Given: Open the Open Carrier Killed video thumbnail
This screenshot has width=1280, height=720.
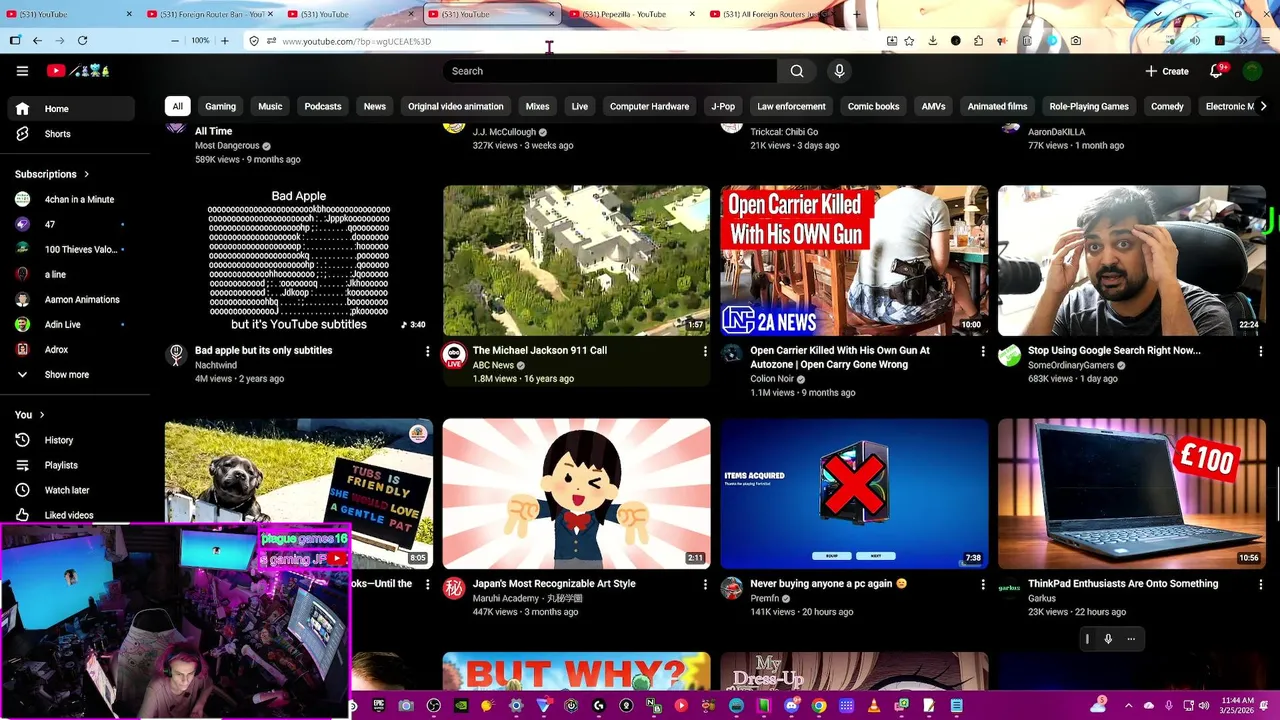Looking at the screenshot, I should click(x=854, y=261).
